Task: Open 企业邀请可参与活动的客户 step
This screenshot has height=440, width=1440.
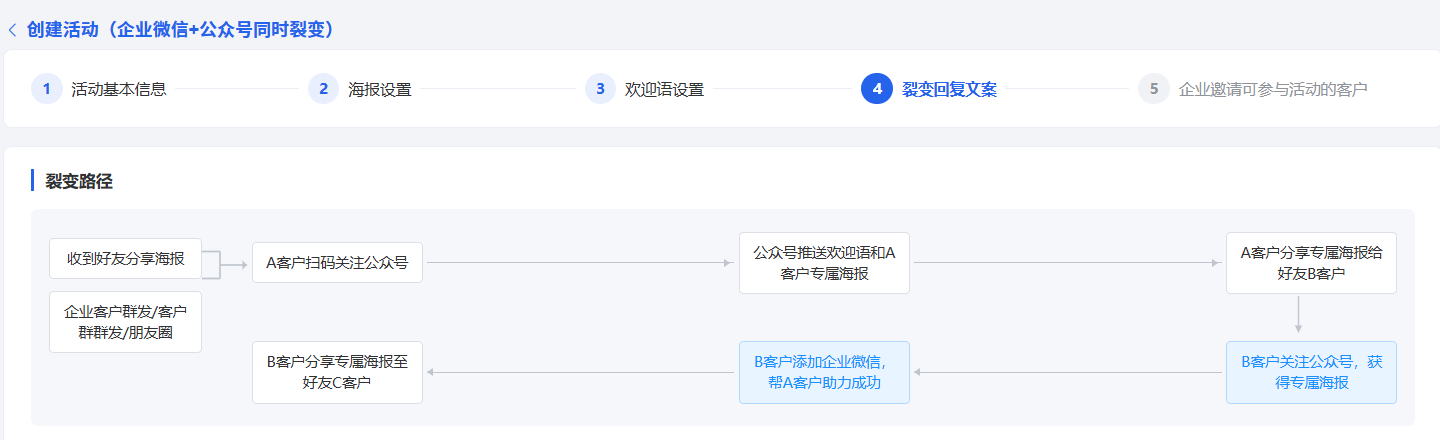Action: coord(1273,89)
